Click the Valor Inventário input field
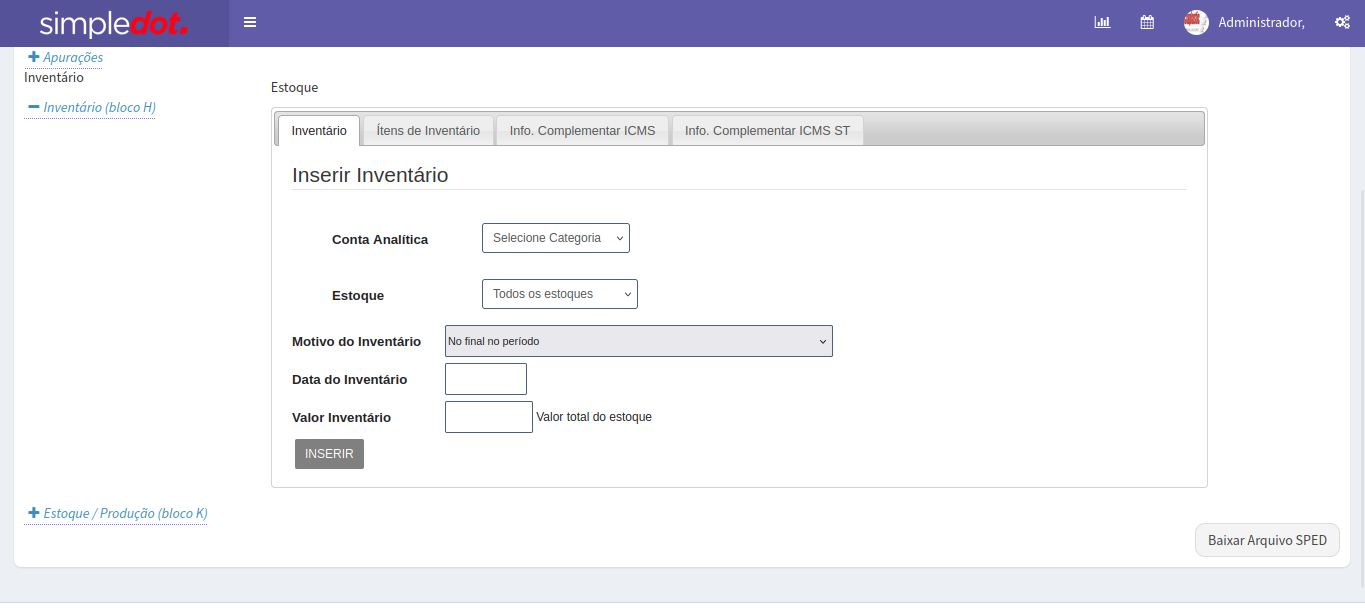1365x613 pixels. pyautogui.click(x=488, y=417)
